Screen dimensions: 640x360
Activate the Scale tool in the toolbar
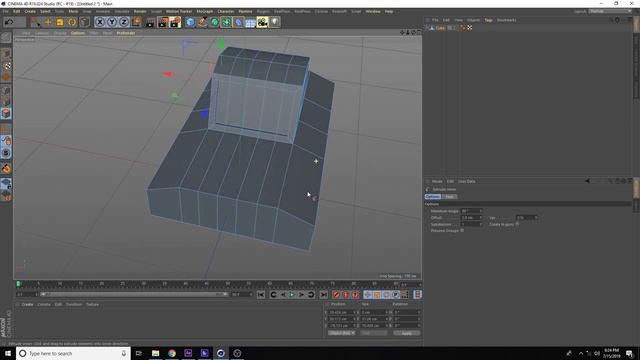(60, 22)
